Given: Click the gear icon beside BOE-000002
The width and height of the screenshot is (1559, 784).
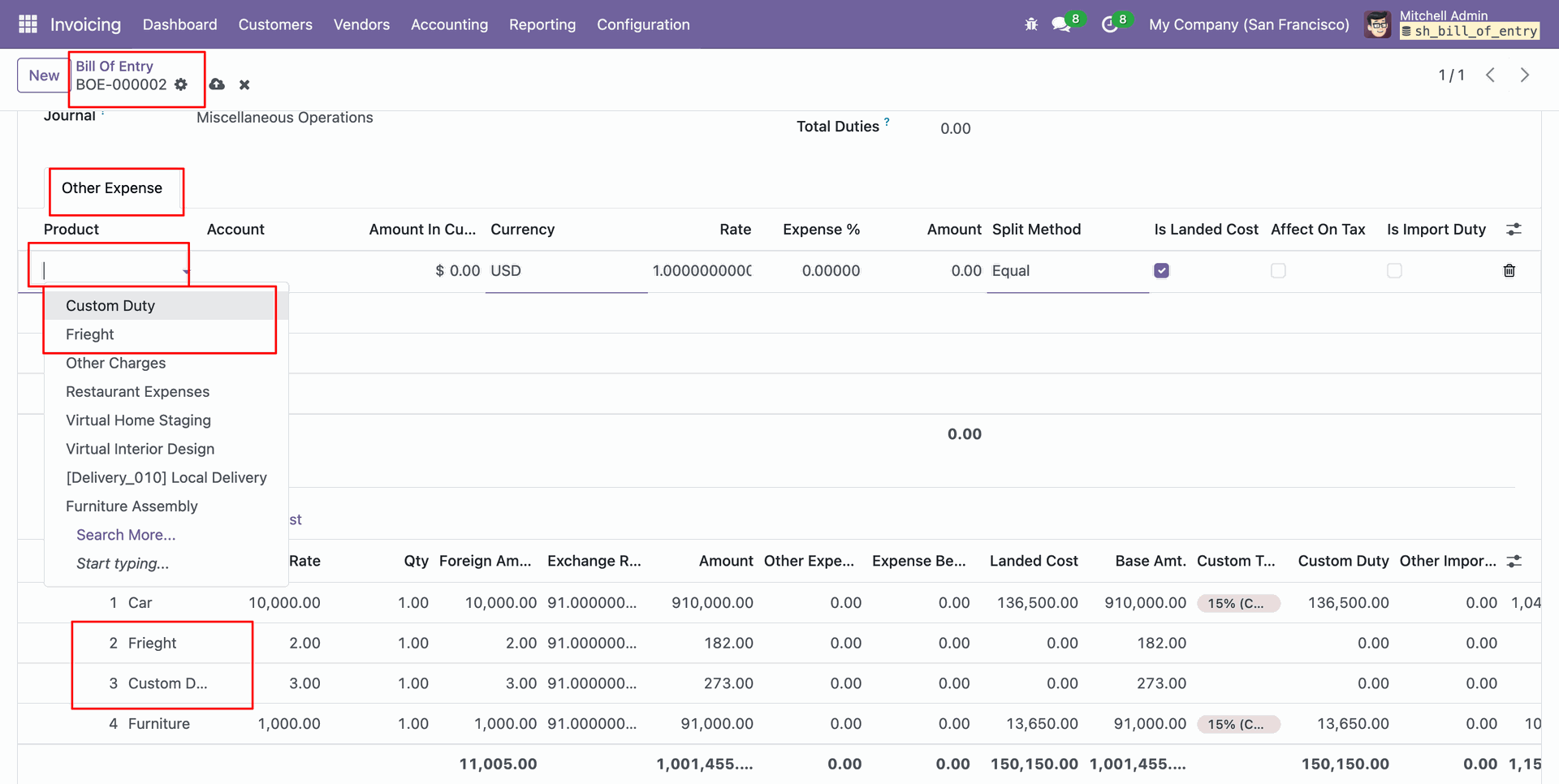Looking at the screenshot, I should 181,84.
